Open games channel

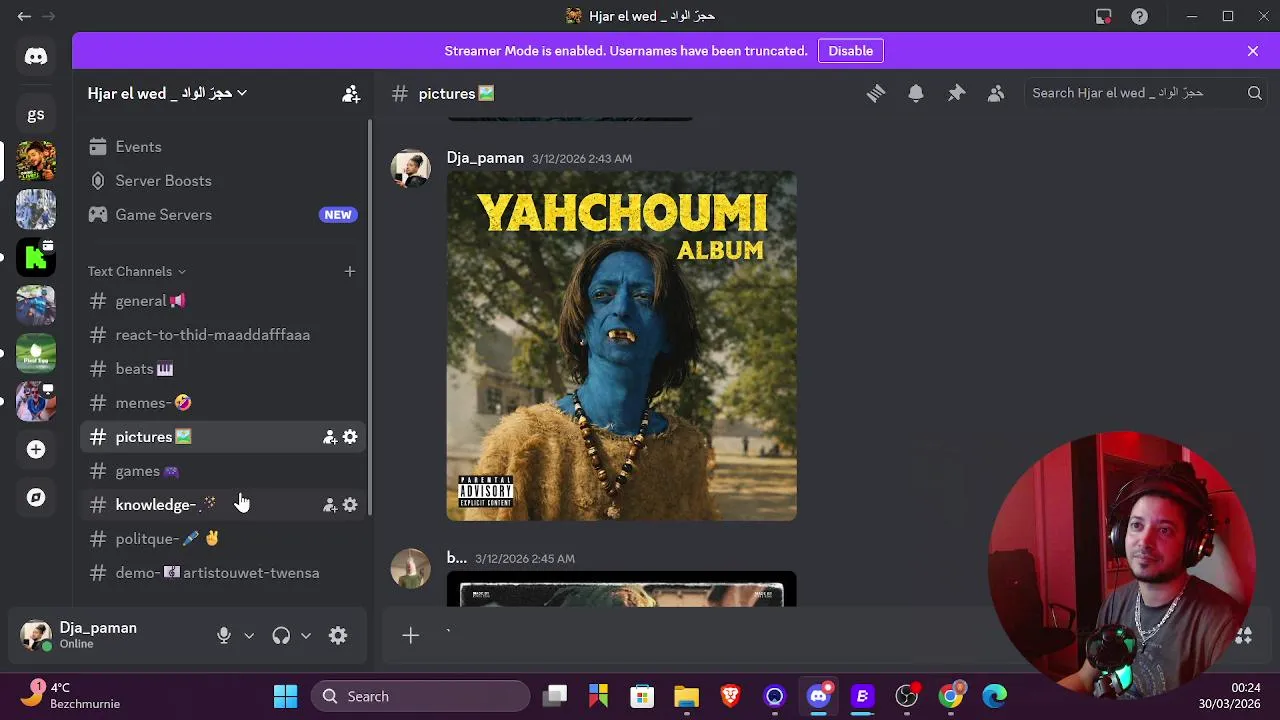pos(222,471)
